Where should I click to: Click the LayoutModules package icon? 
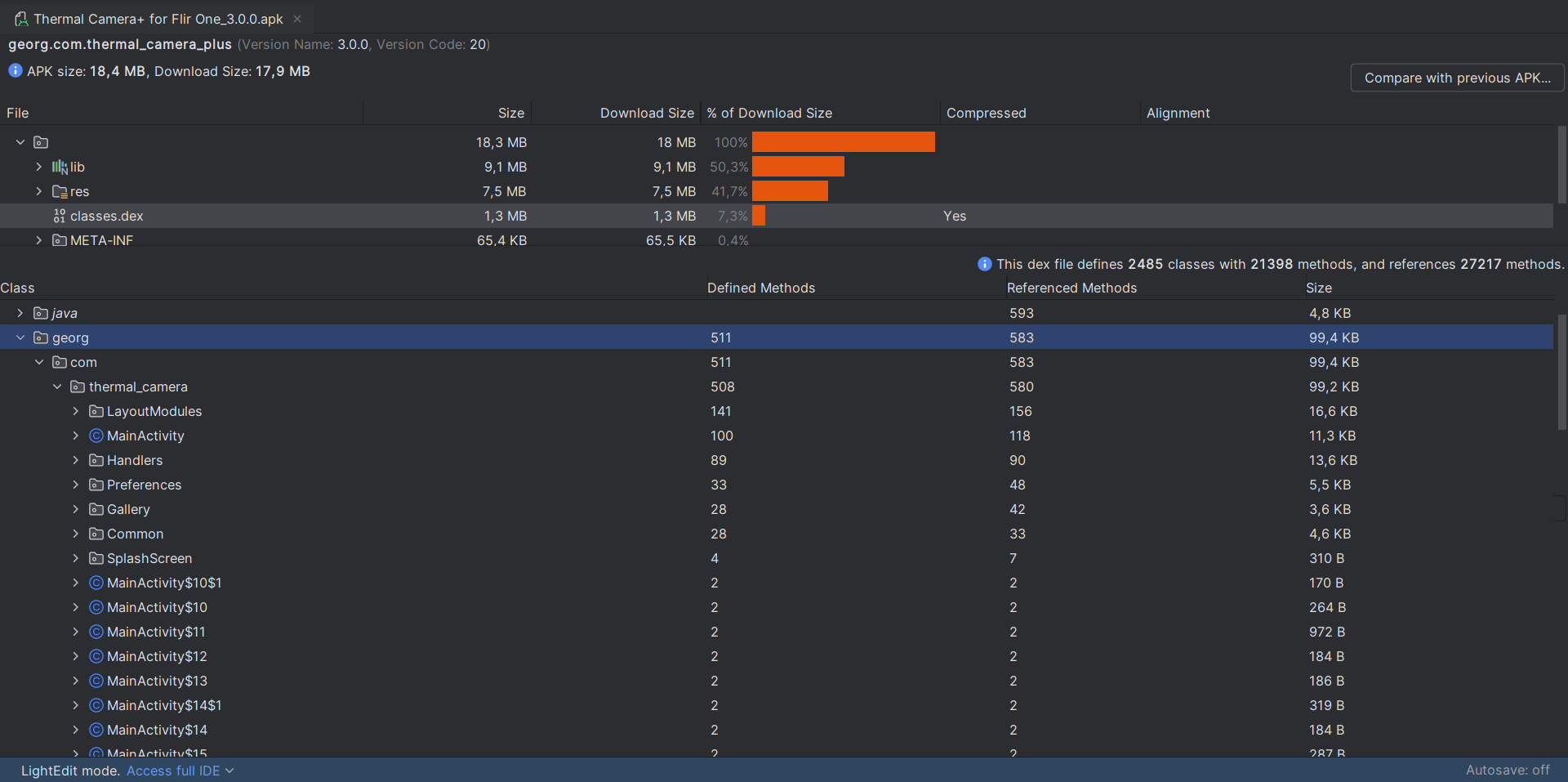[x=96, y=411]
